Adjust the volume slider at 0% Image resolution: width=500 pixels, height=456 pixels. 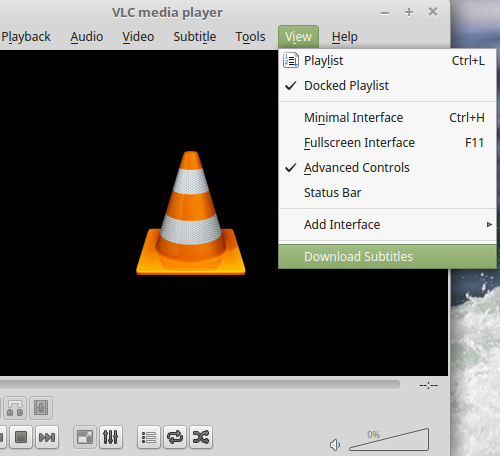coord(389,439)
